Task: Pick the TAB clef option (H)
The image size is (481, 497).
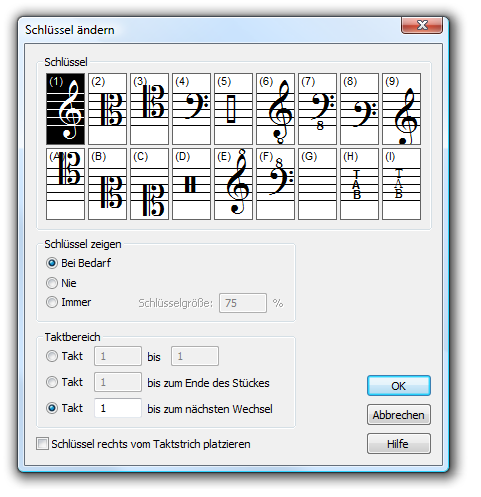Action: 359,184
